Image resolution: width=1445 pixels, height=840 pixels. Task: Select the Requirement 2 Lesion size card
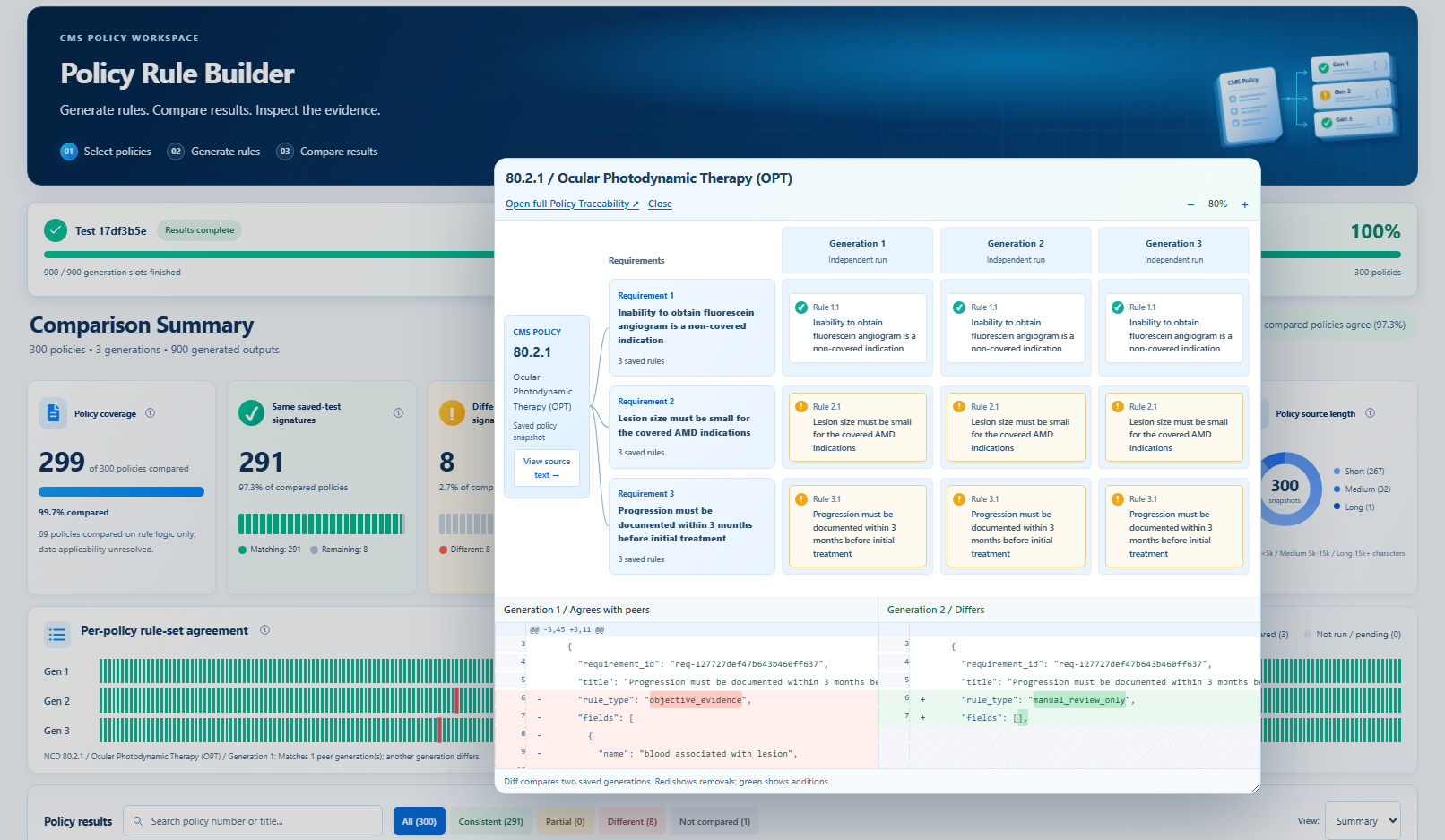pyautogui.click(x=691, y=427)
